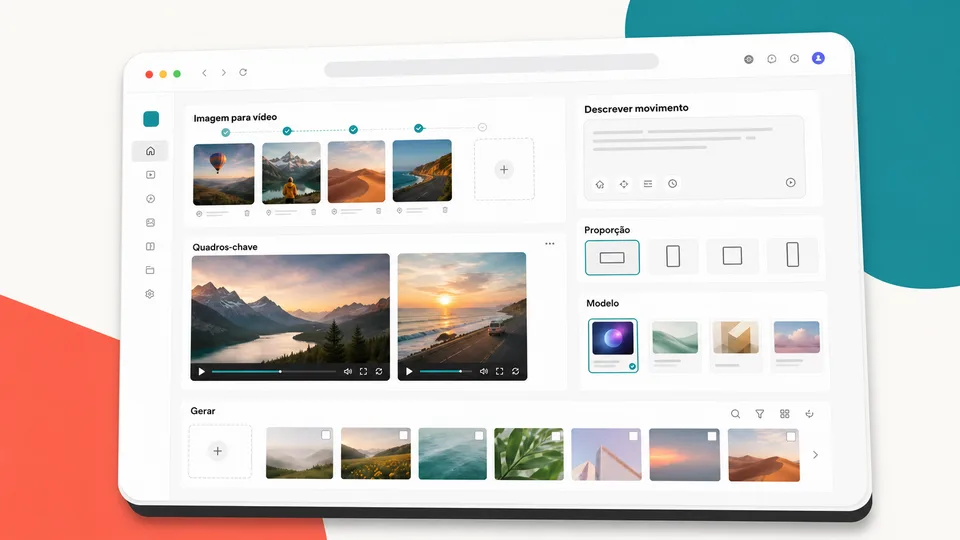
Task: Open the settings gear in sidebar
Action: 150,294
